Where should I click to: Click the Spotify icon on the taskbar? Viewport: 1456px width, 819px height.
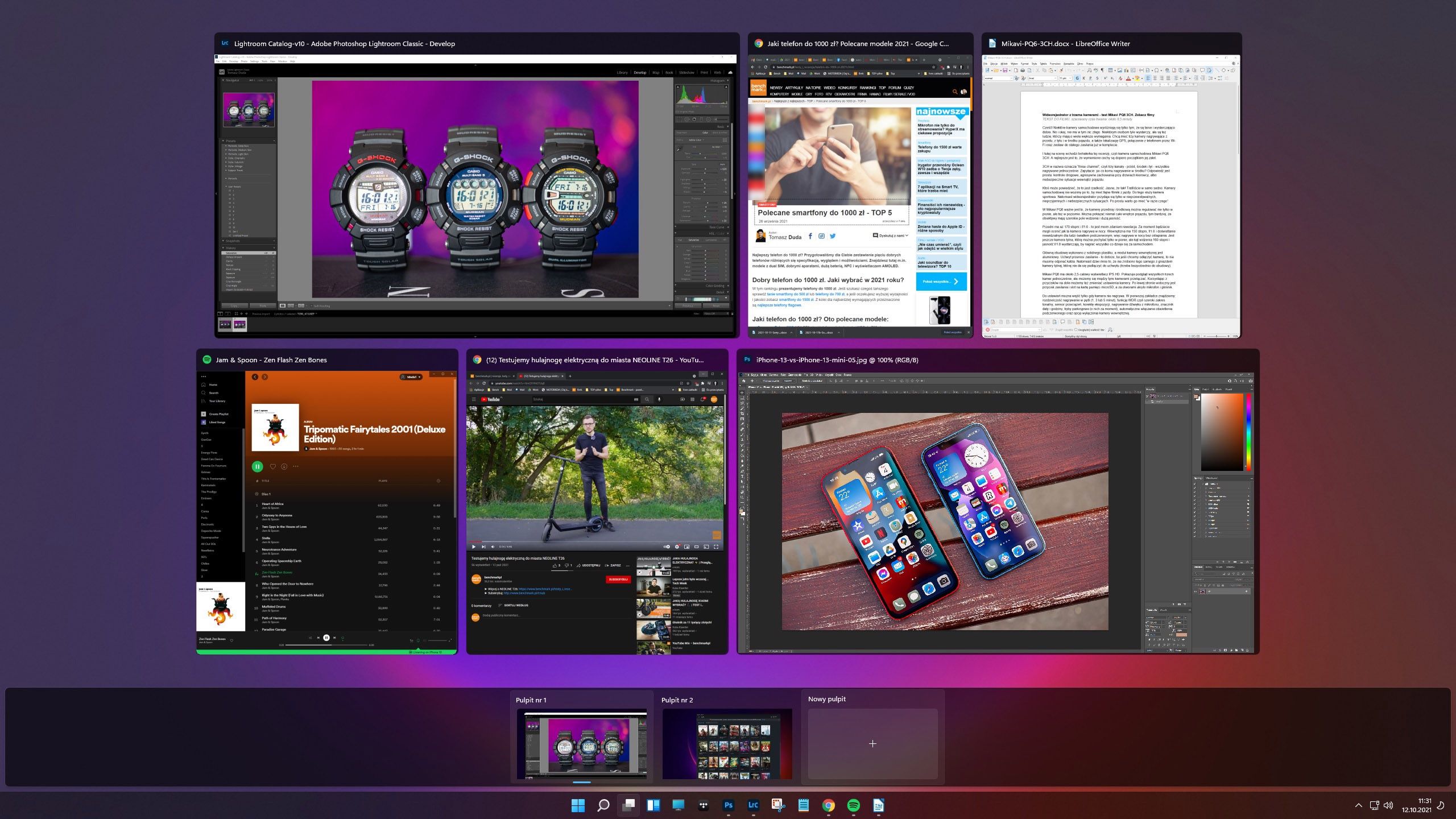tap(853, 805)
